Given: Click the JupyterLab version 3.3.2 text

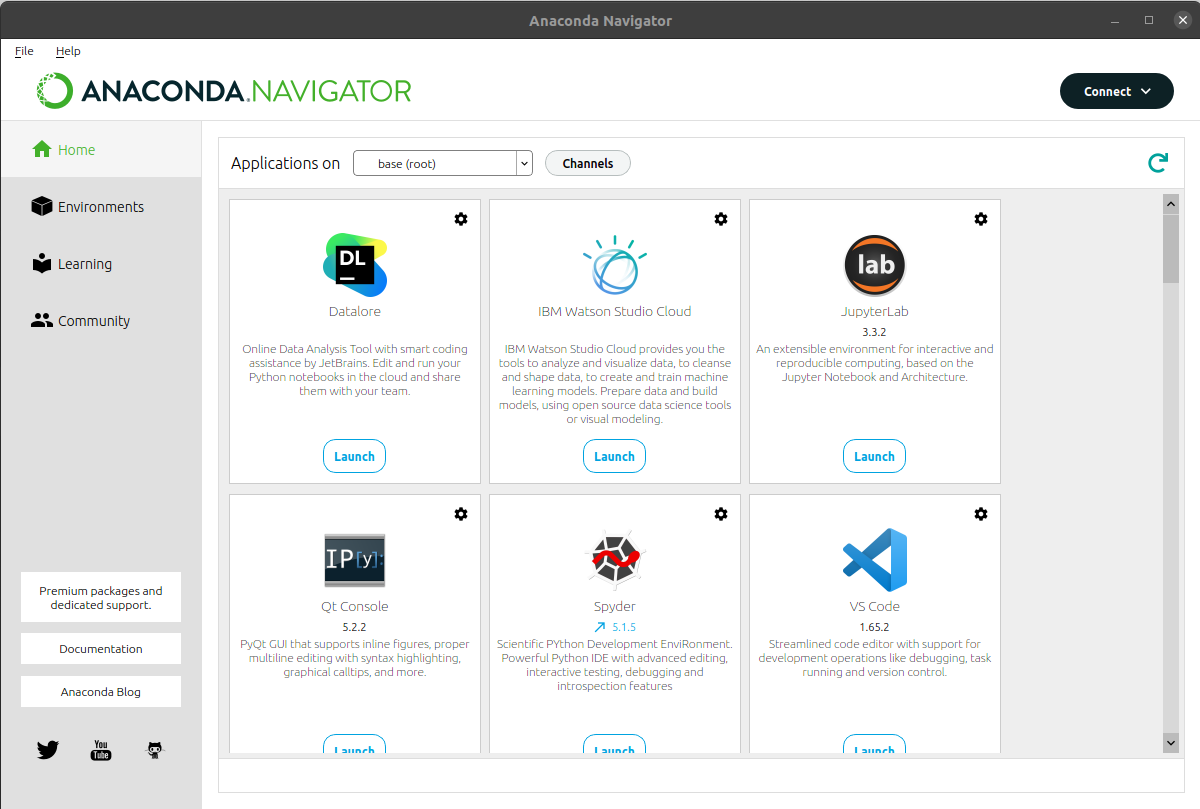Looking at the screenshot, I should pyautogui.click(x=875, y=332).
